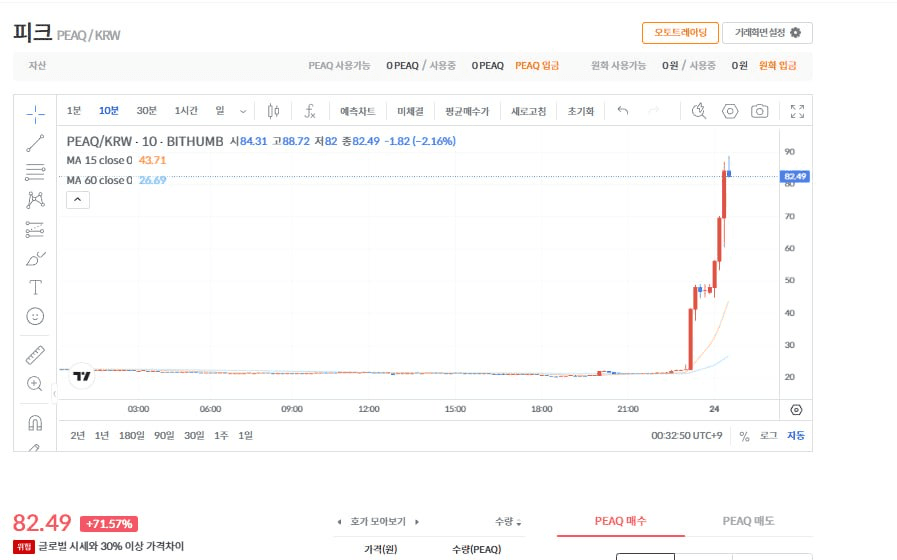Select the crosshair cursor tool
Viewport: 897px width, 560px height.
[35, 112]
